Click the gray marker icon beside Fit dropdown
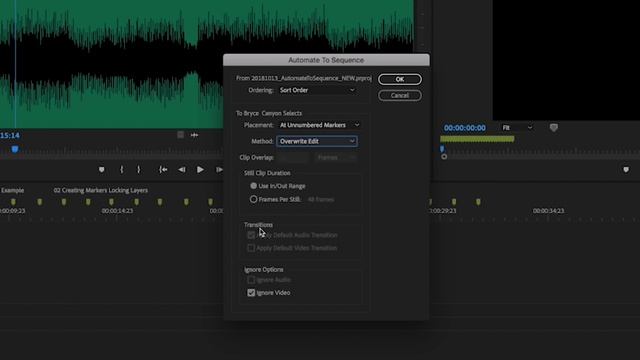This screenshot has height=360, width=640. pyautogui.click(x=553, y=128)
